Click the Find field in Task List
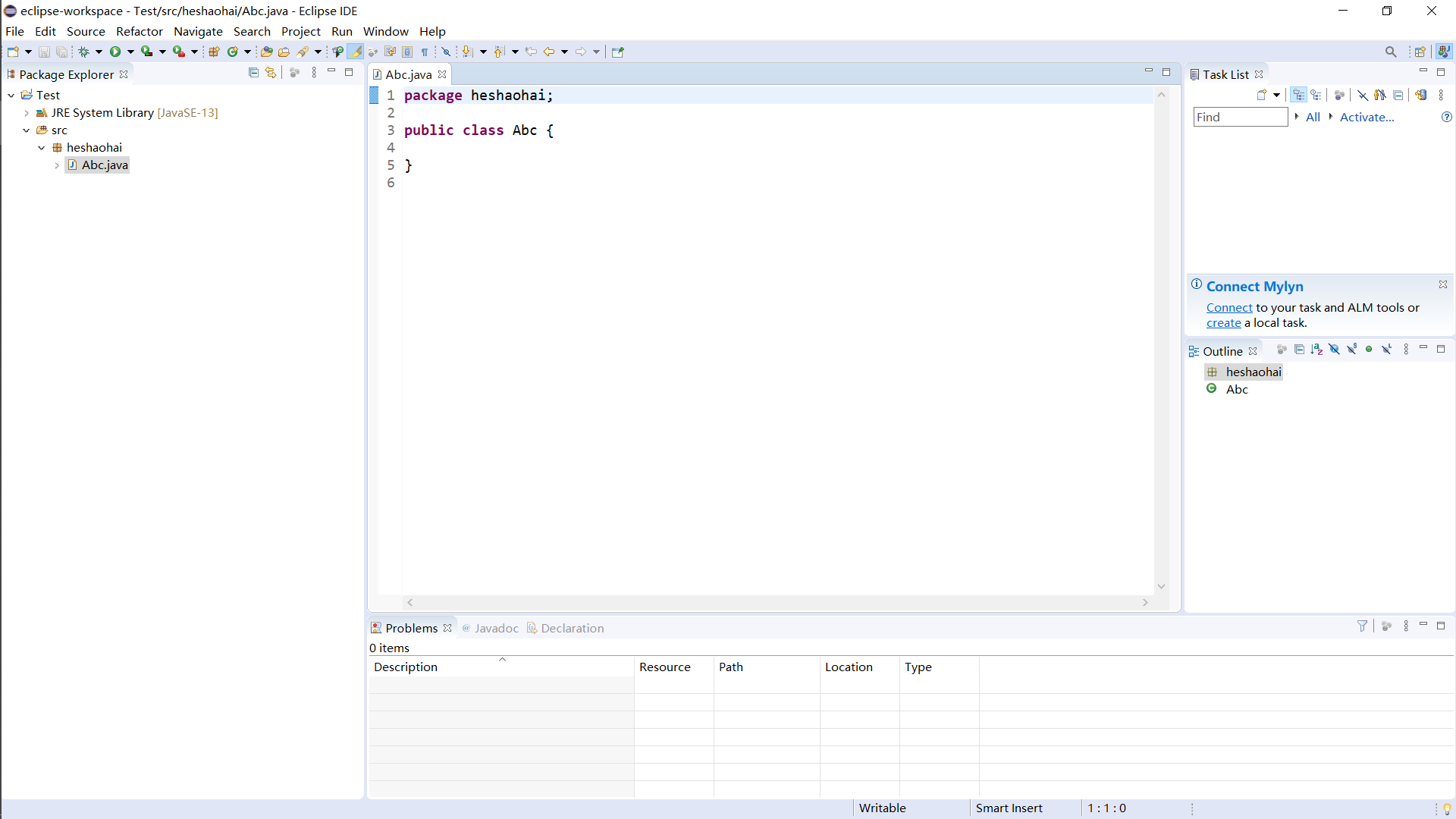This screenshot has width=1456, height=819. click(x=1240, y=117)
